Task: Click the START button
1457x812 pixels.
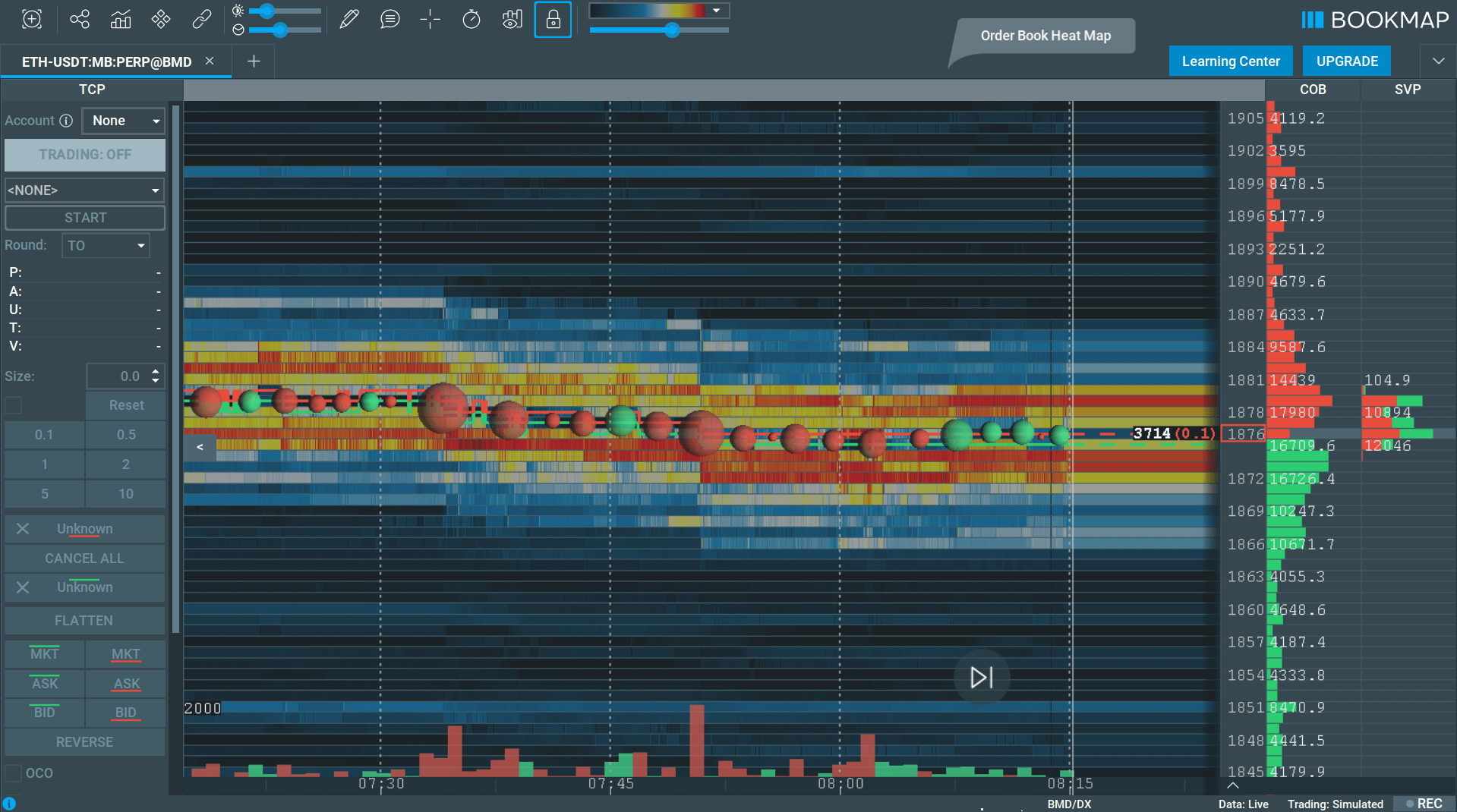Action: point(85,218)
